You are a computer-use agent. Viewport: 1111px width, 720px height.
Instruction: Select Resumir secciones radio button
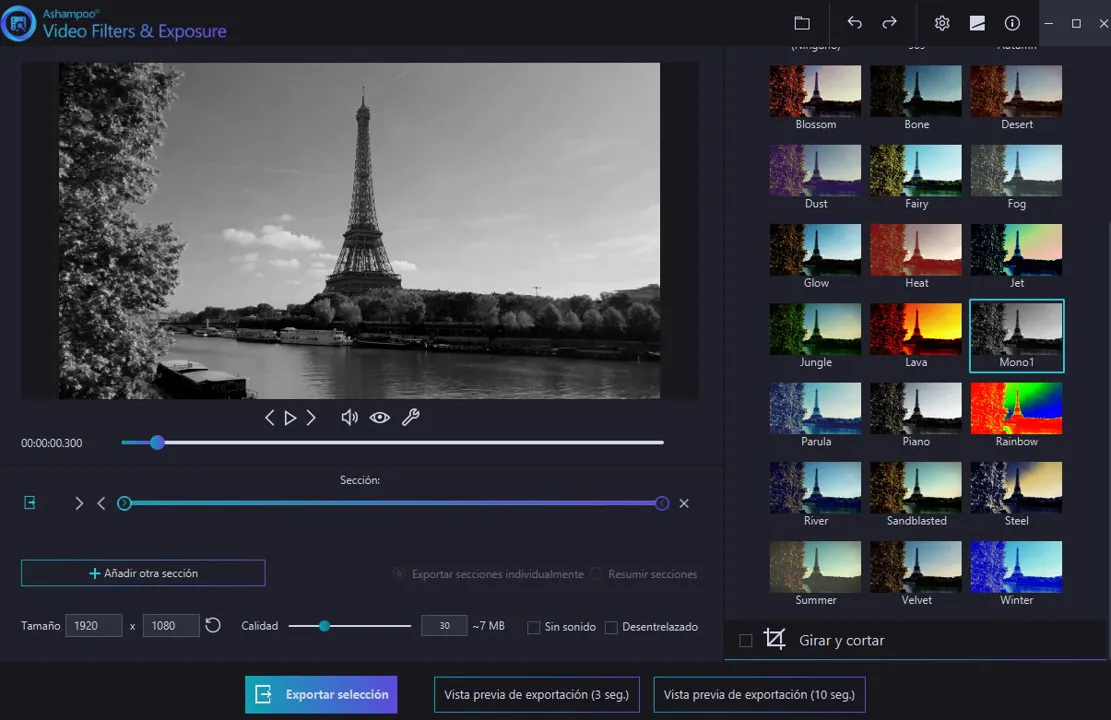click(x=595, y=574)
